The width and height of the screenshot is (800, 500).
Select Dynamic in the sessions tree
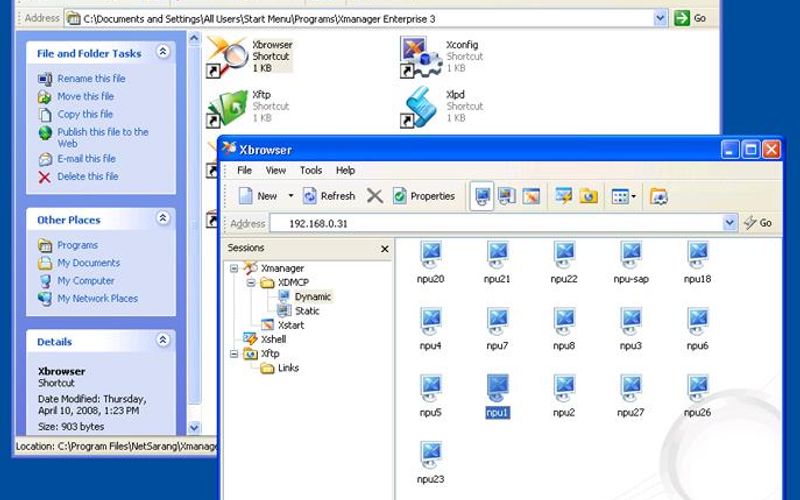click(x=312, y=296)
